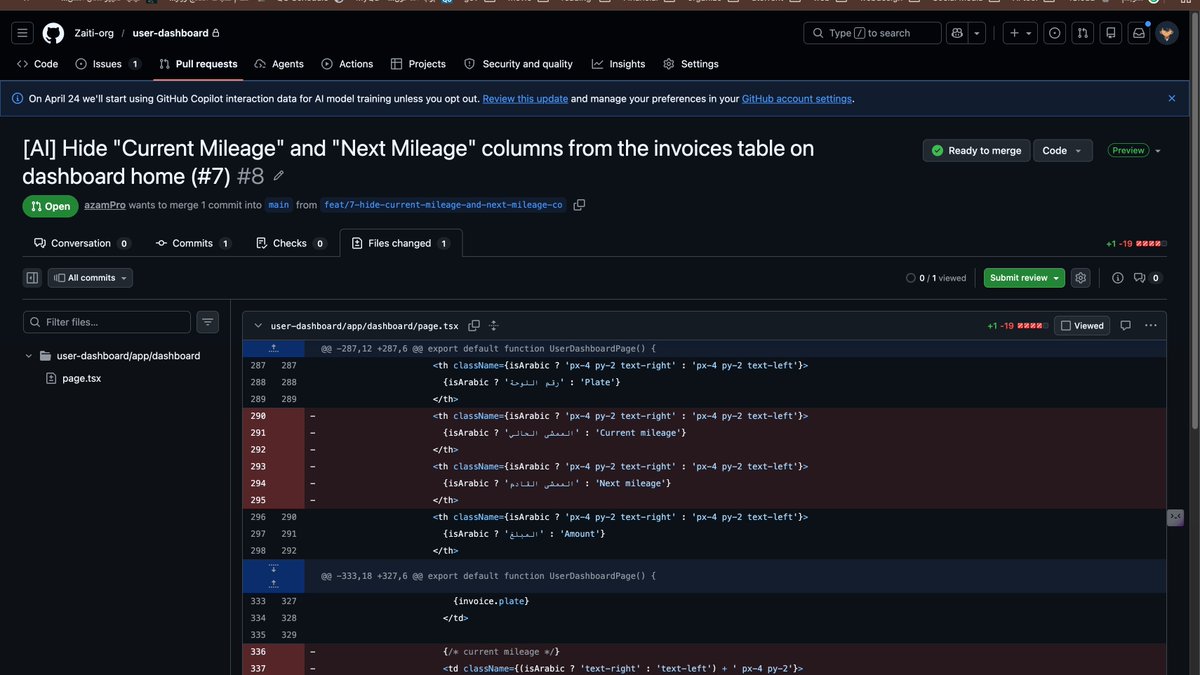Open the Issues tab
Screen dimensions: 1200x675
tap(107, 64)
